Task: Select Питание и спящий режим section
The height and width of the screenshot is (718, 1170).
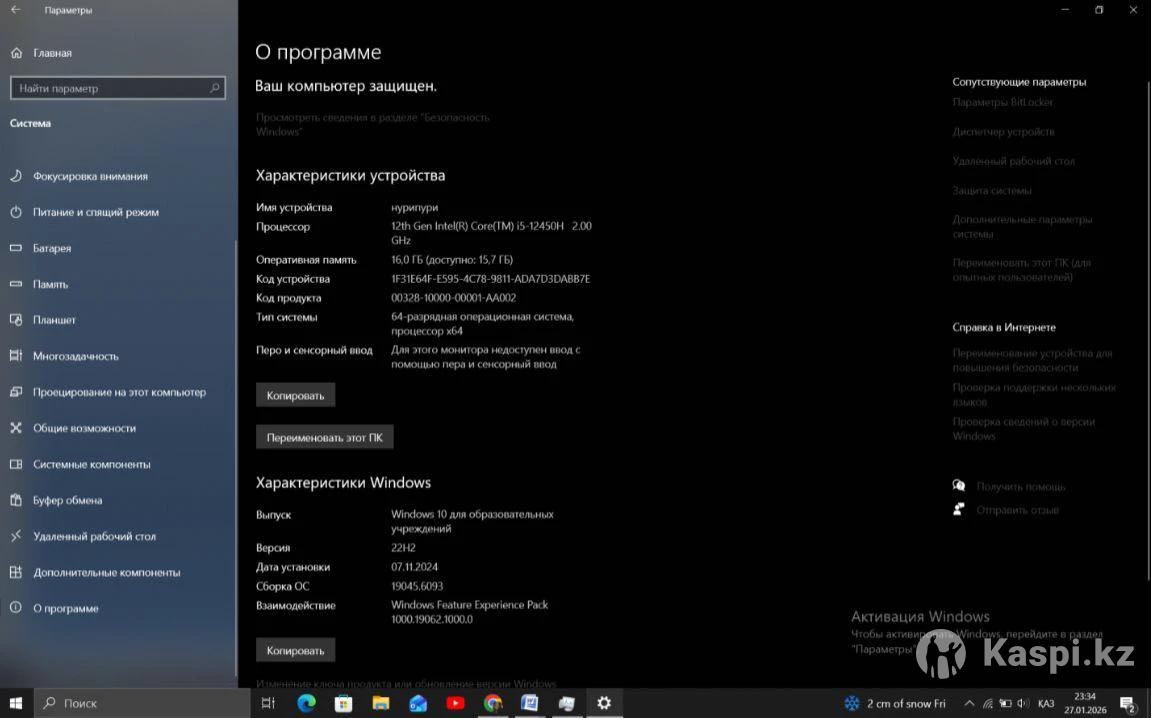Action: coord(95,212)
